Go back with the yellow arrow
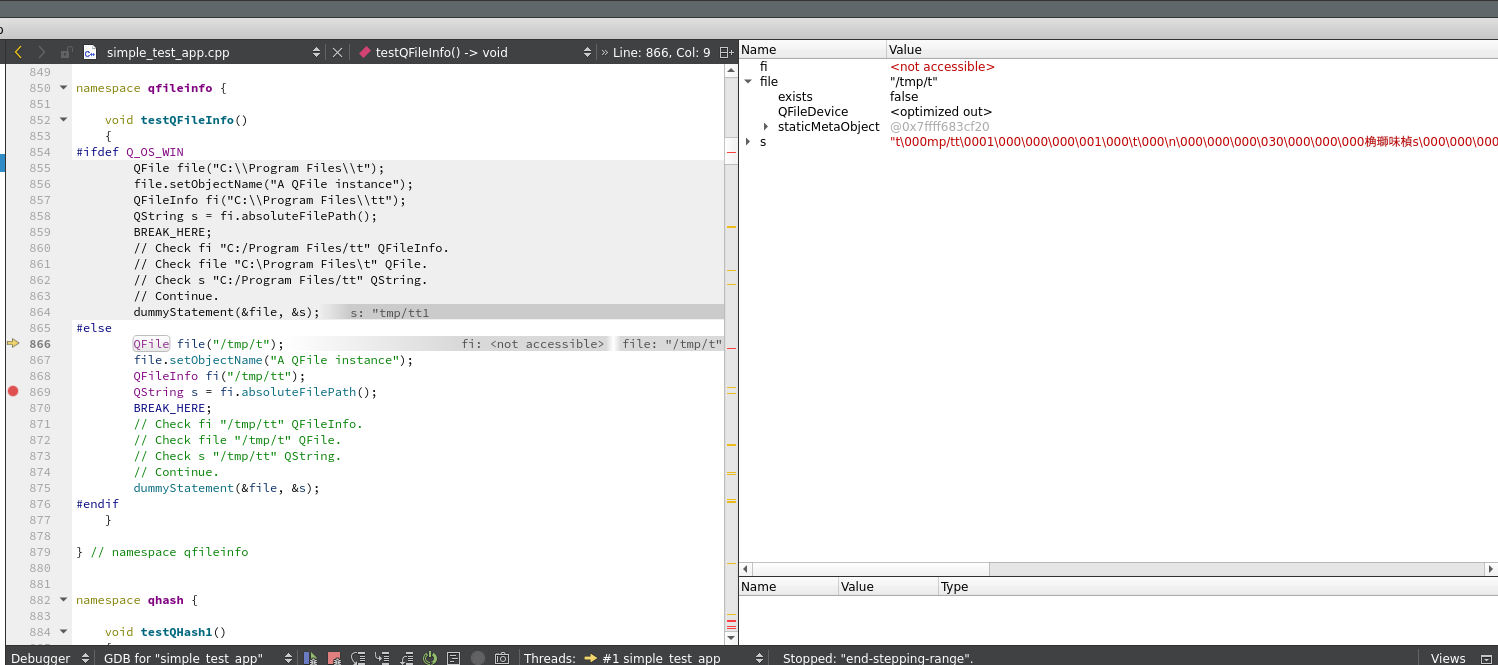The width and height of the screenshot is (1498, 665). tap(18, 52)
